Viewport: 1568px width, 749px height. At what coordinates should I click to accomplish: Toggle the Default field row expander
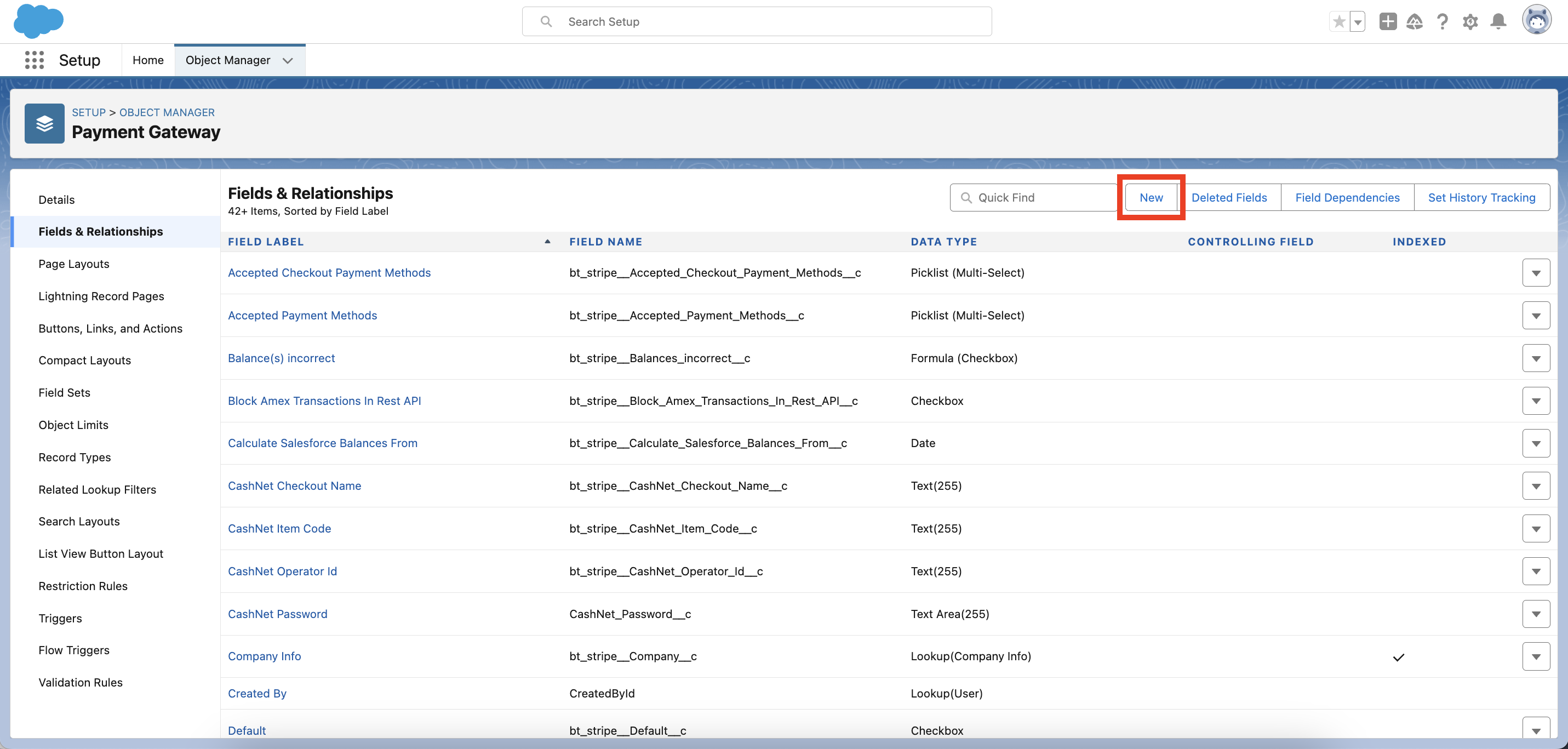1536,729
